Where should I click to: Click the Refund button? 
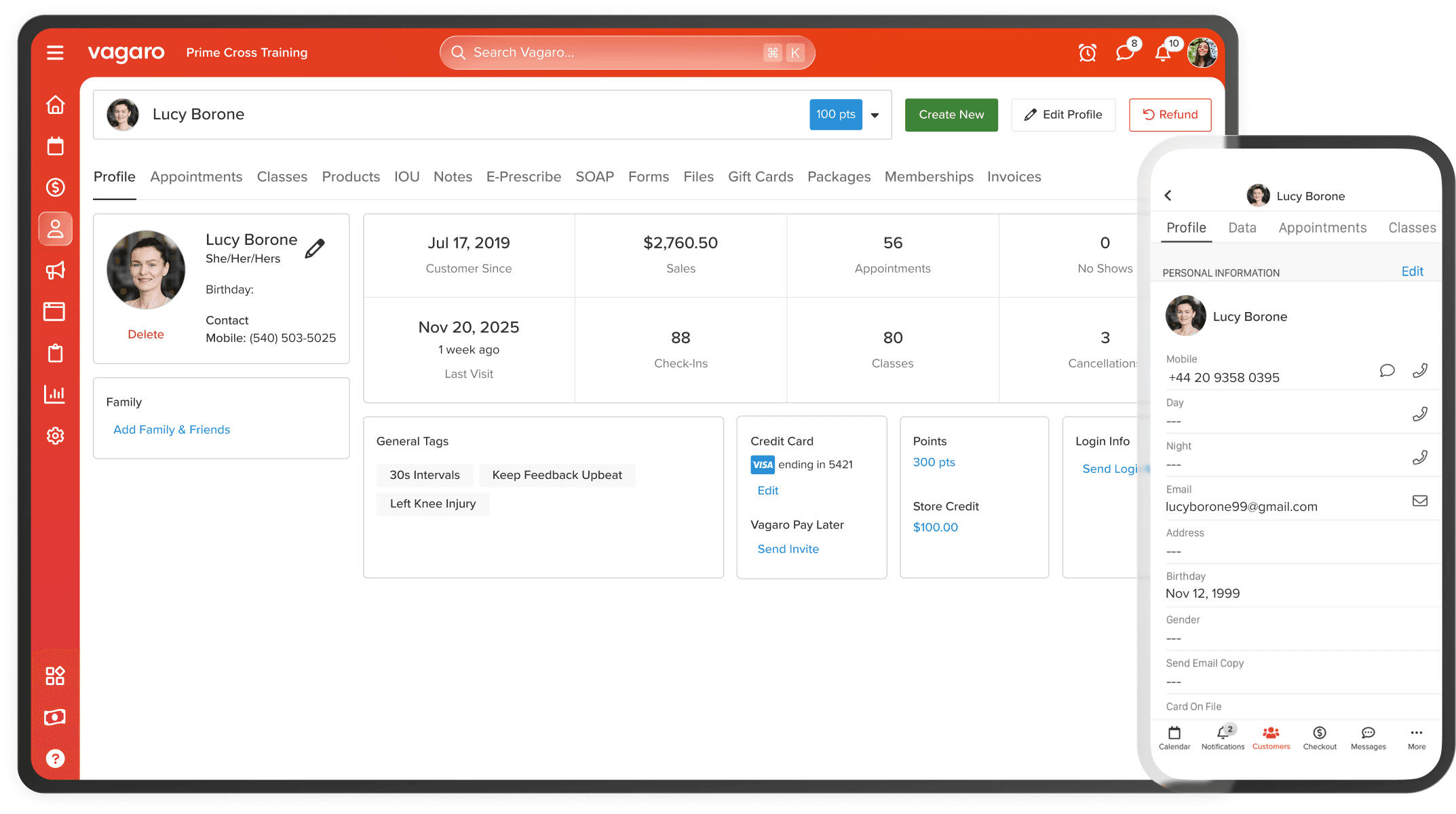1170,115
